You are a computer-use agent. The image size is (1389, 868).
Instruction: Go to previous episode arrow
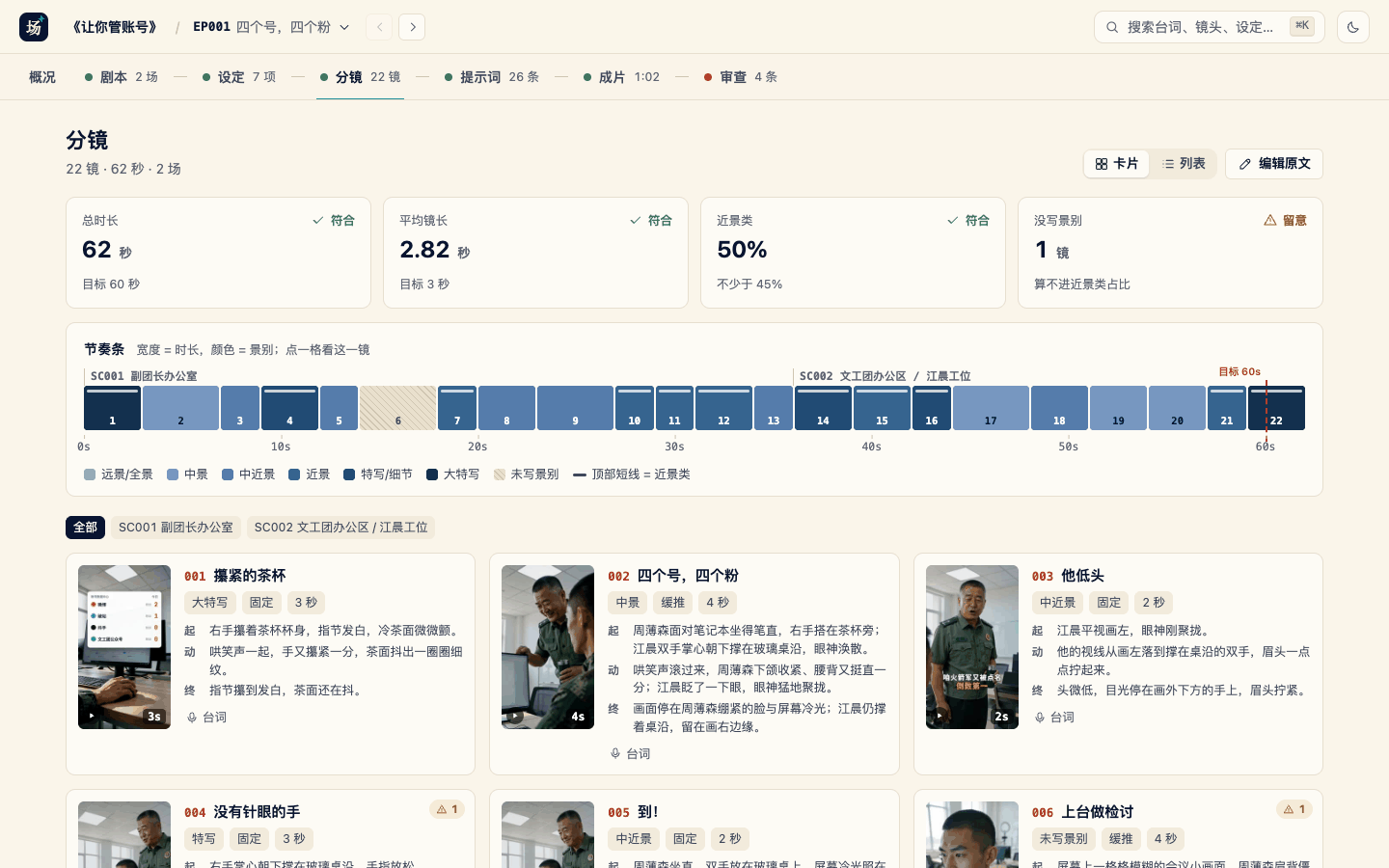point(379,27)
